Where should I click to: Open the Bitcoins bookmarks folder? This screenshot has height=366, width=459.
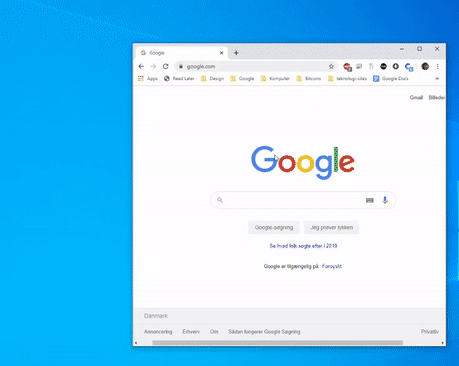309,79
